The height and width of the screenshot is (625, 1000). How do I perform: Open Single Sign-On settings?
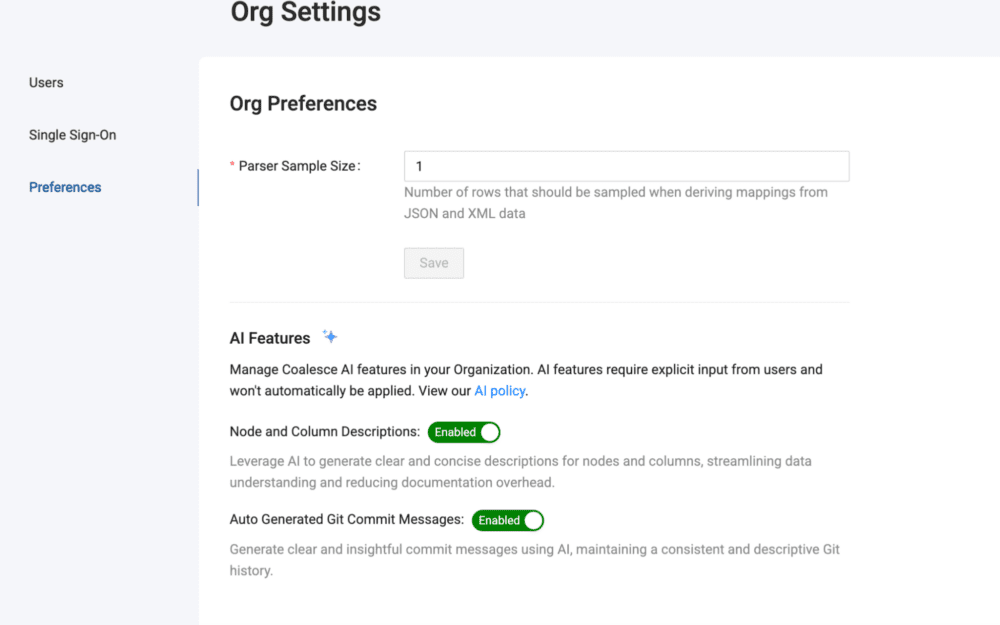[72, 134]
